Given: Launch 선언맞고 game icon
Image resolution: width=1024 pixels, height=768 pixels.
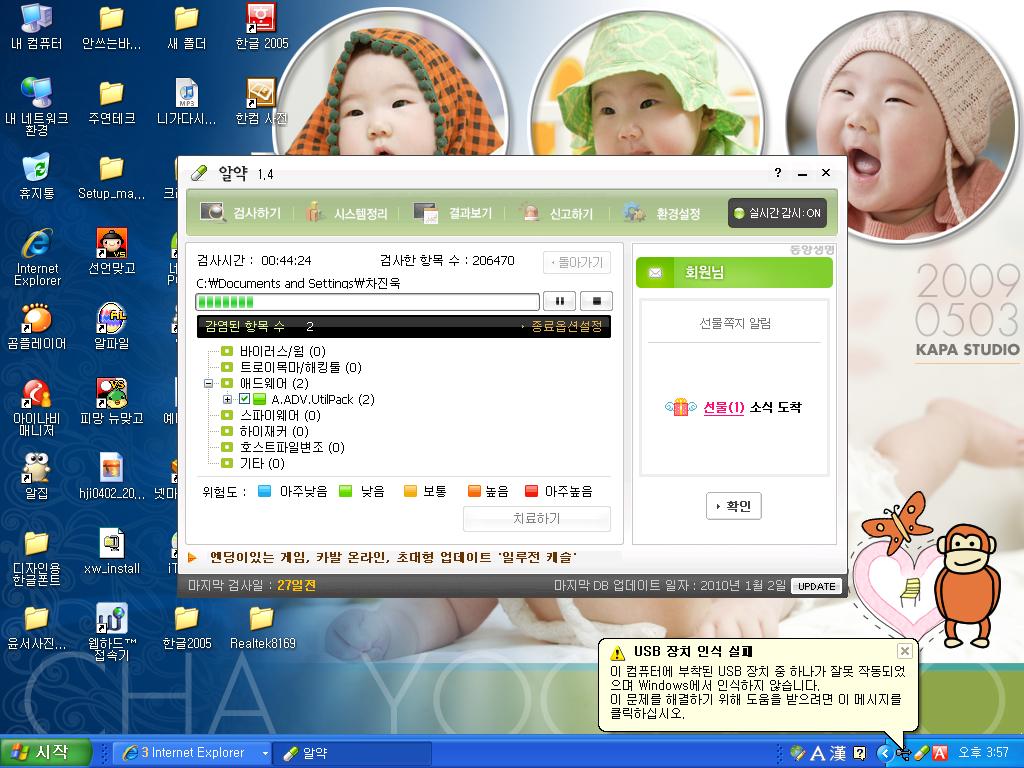Looking at the screenshot, I should 112,251.
